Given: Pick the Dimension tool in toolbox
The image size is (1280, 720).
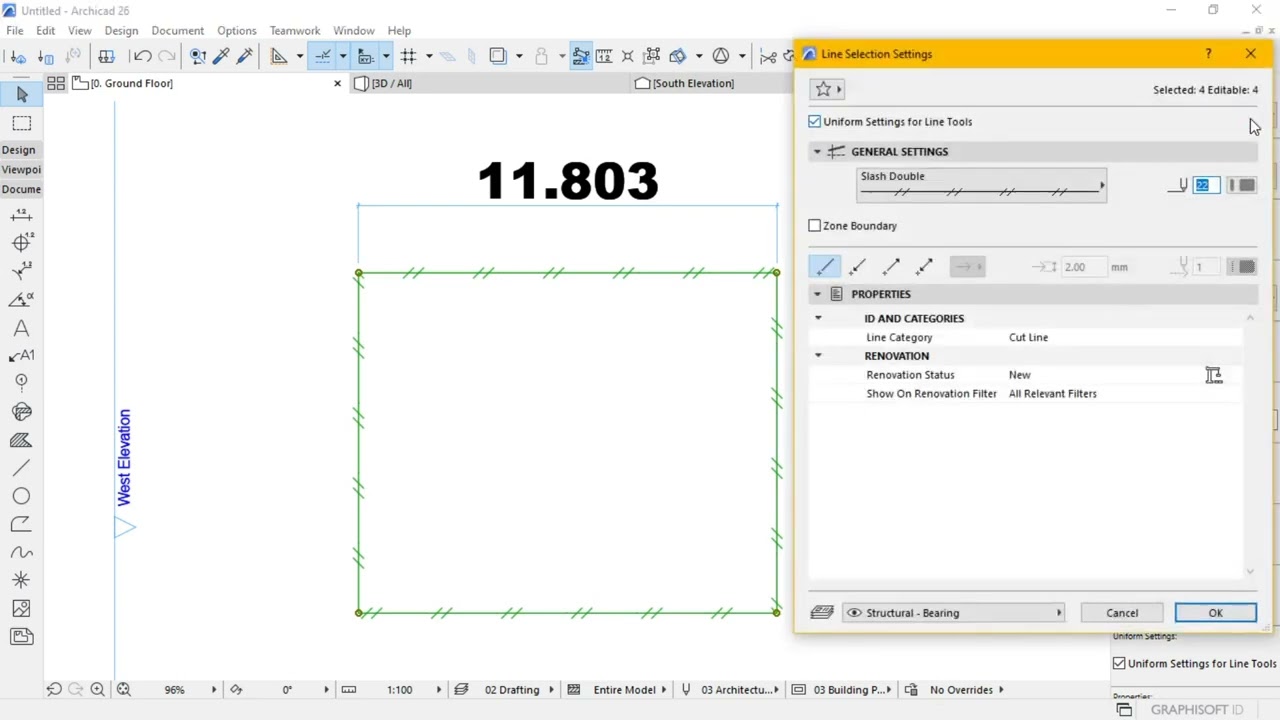Looking at the screenshot, I should pos(21,215).
